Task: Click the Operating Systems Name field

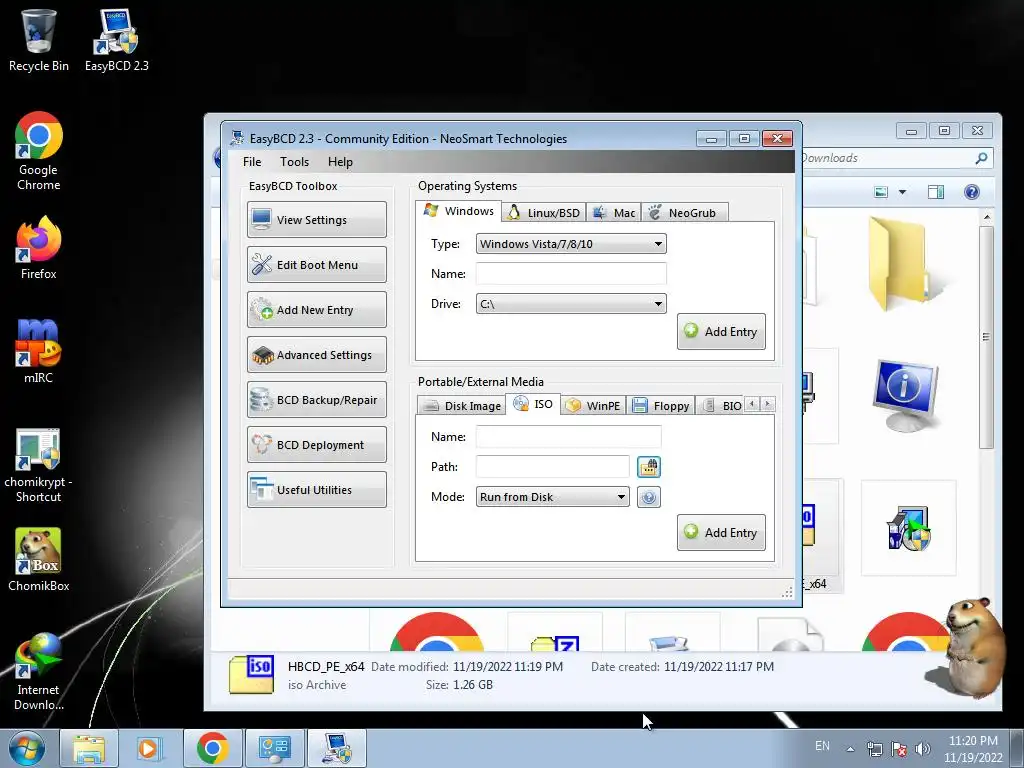Action: coord(571,274)
